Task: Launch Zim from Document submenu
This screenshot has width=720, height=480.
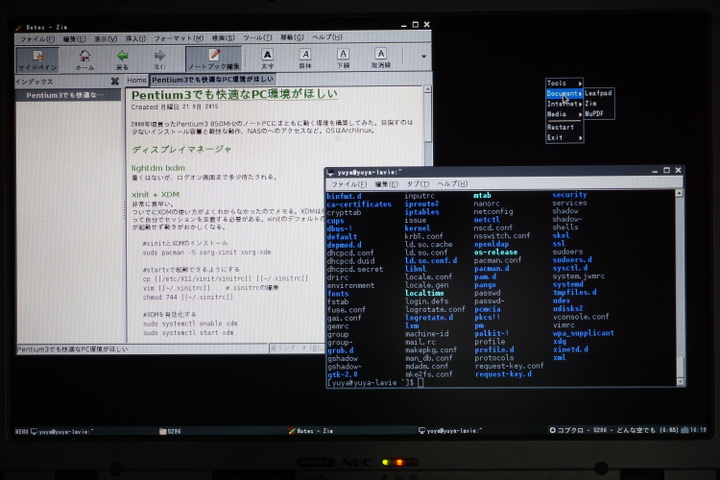Action: (598, 103)
